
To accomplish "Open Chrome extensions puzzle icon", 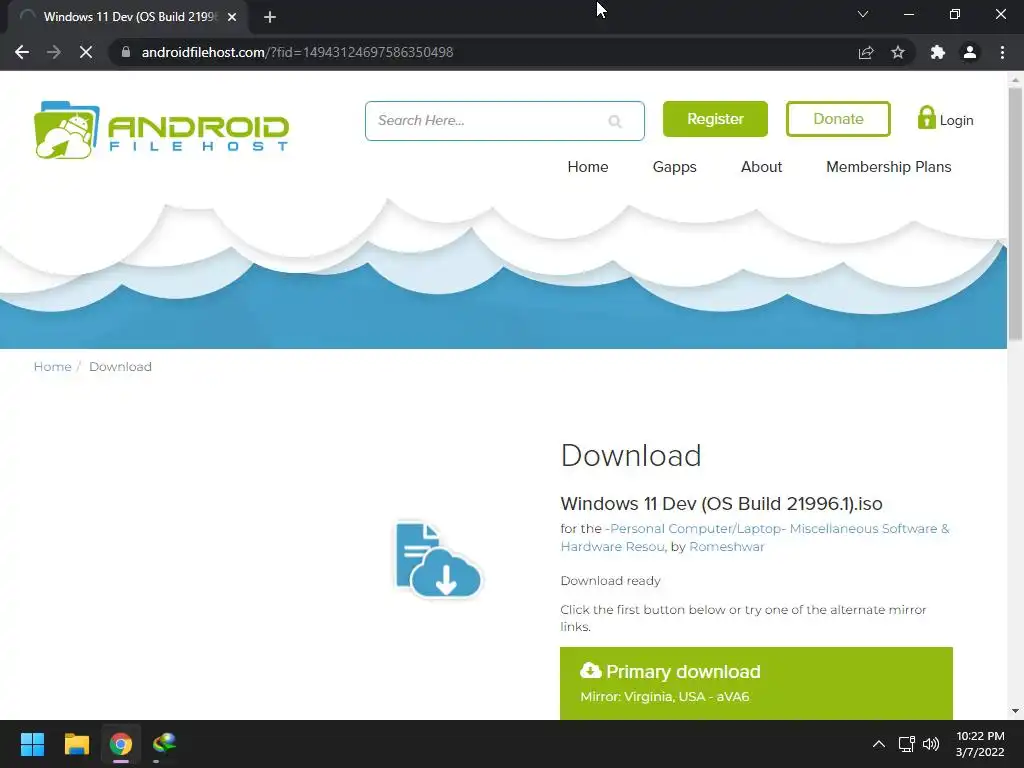I will 937,52.
